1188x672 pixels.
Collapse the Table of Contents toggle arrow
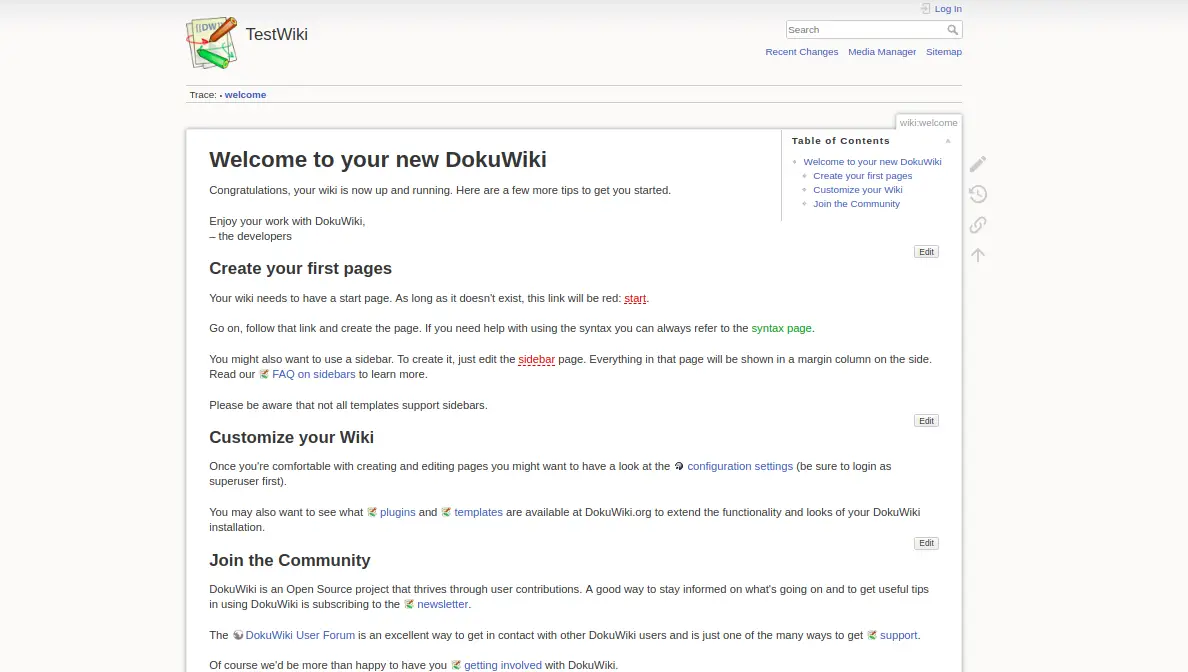coord(947,141)
